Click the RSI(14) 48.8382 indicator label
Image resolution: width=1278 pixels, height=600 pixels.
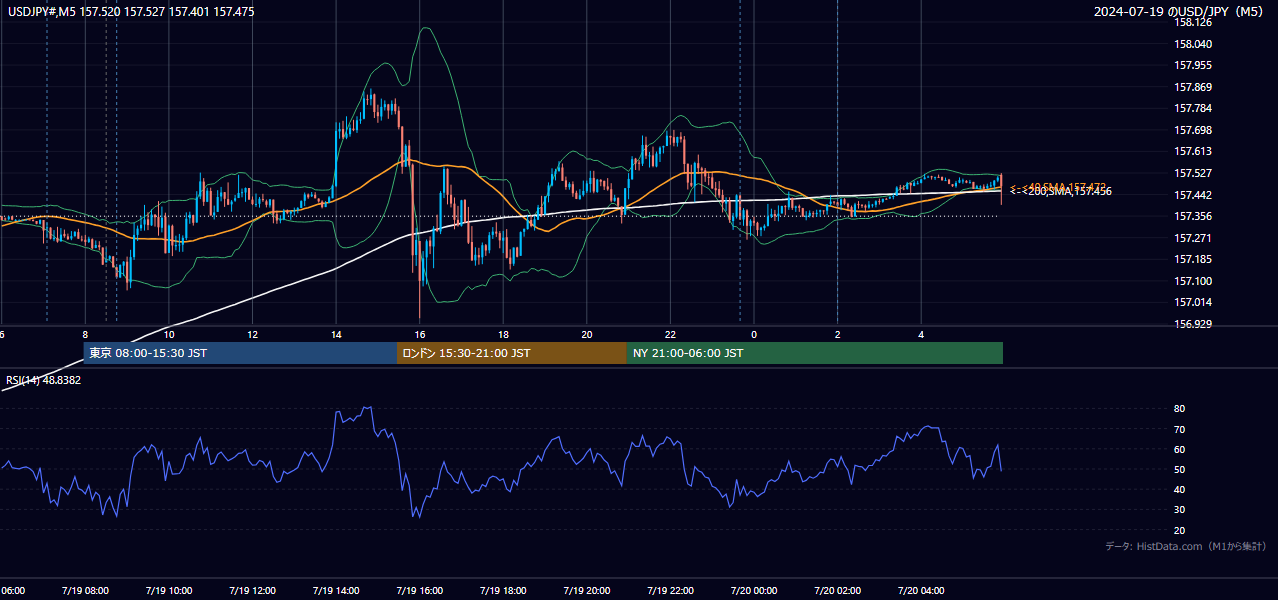point(43,380)
